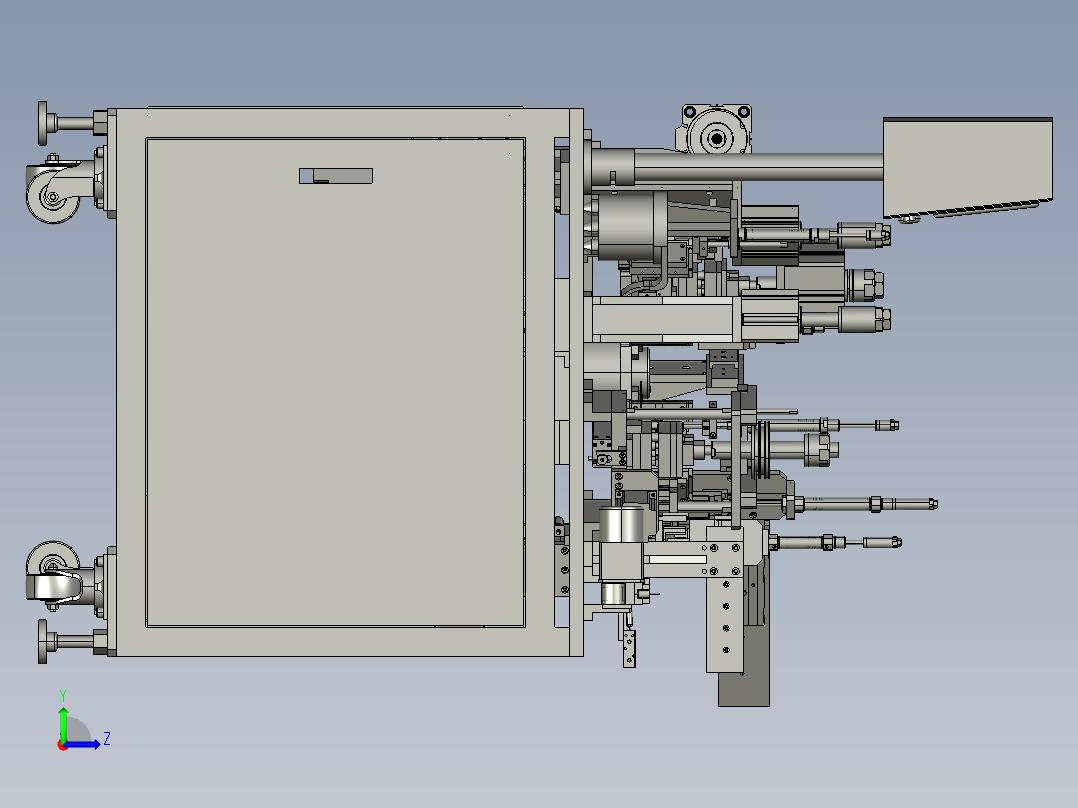Pick the longest pneumatic cylinder rod tip
The image size is (1078, 808).
(x=932, y=502)
